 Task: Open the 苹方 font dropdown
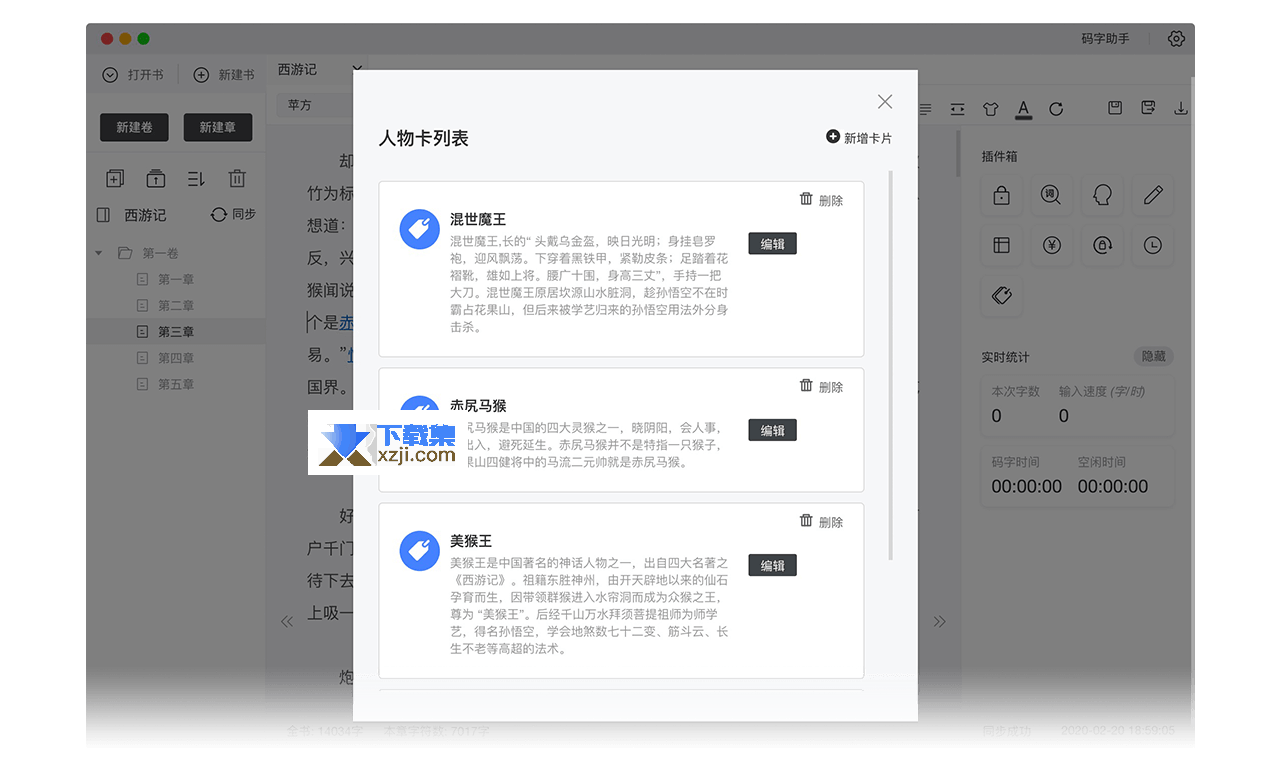315,105
